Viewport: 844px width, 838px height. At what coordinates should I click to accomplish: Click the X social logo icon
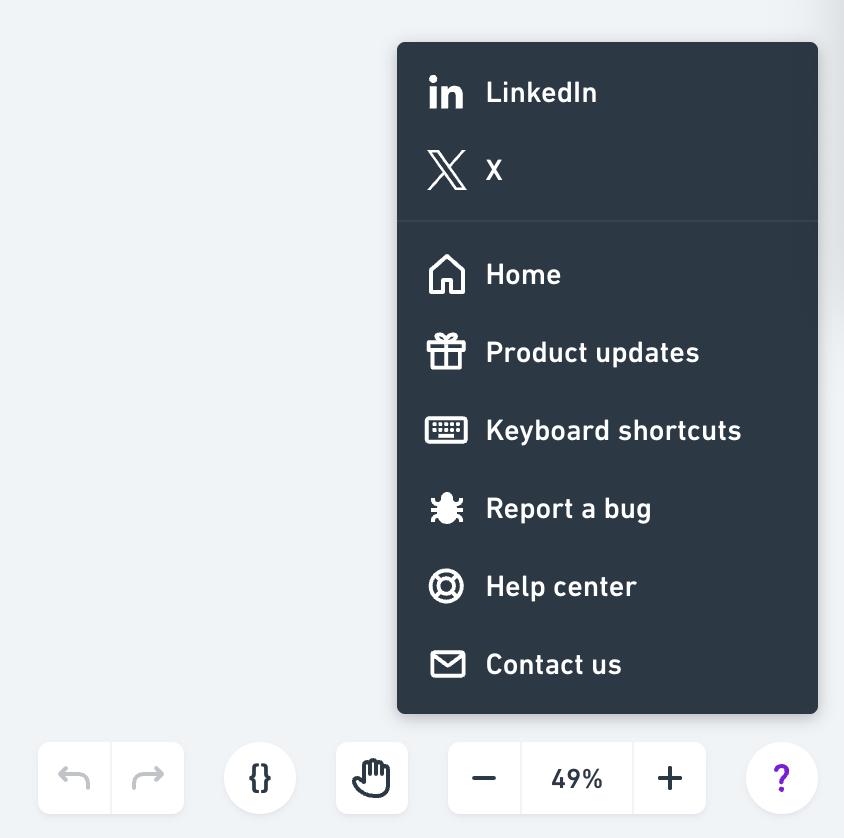pos(446,170)
